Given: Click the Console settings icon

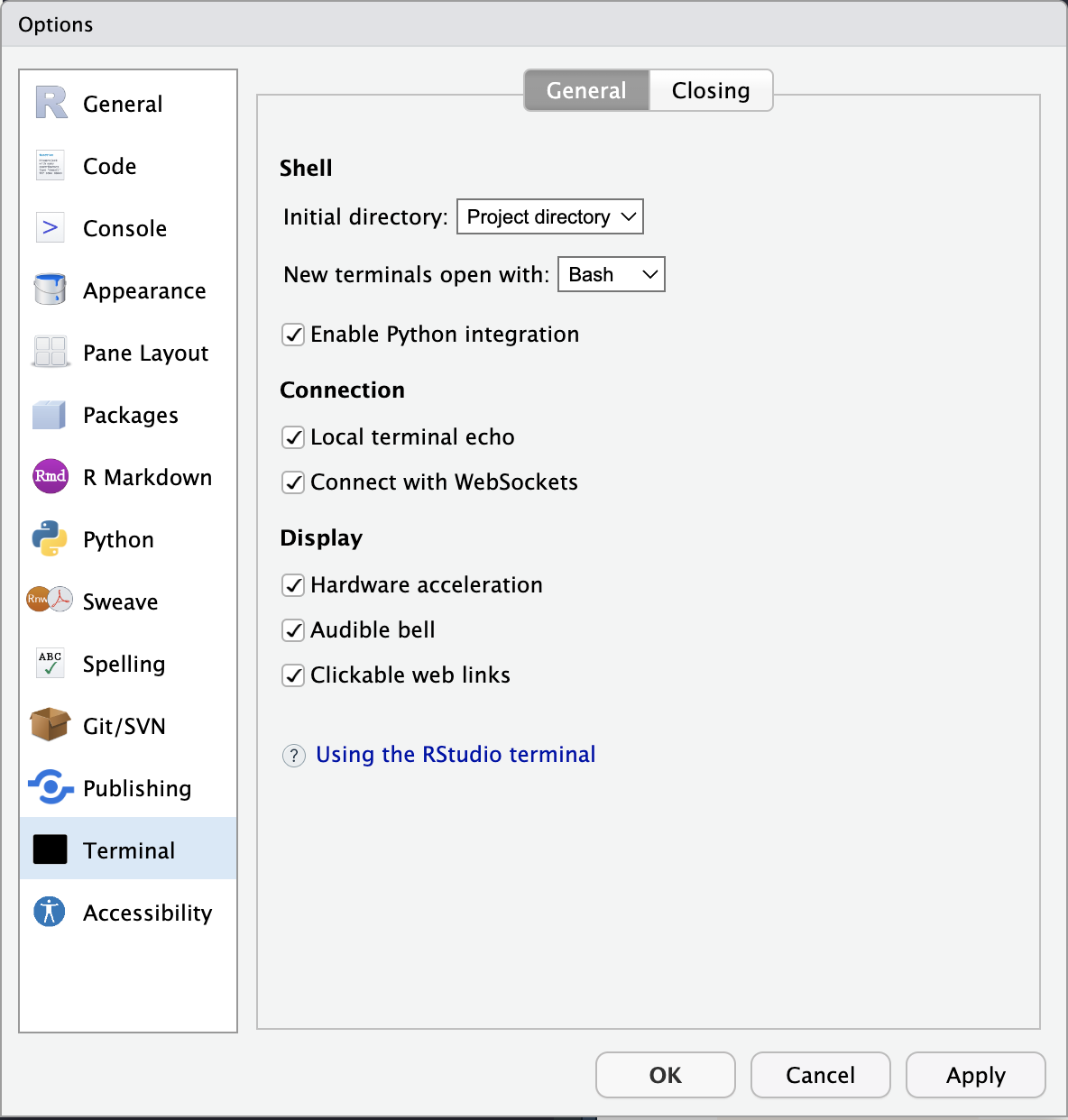Looking at the screenshot, I should [50, 228].
